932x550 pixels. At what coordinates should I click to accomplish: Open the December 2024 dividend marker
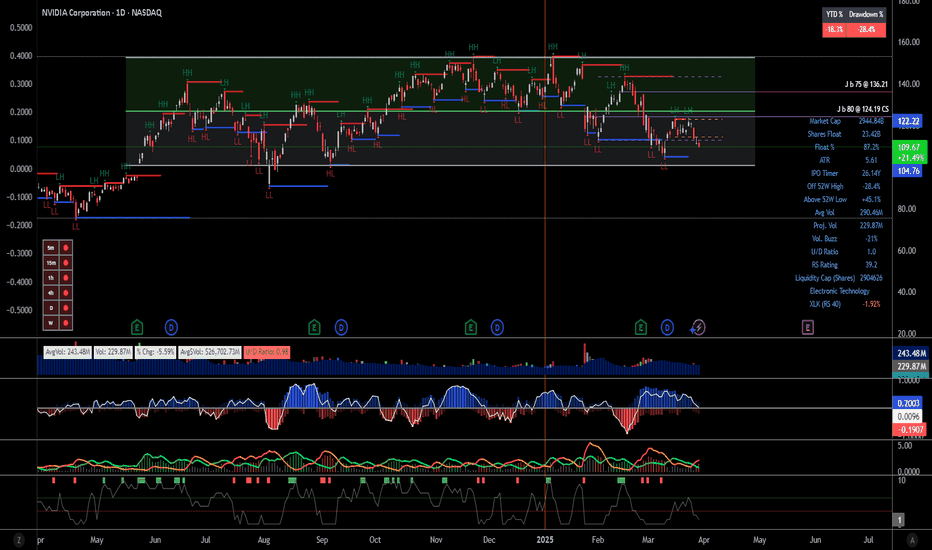[497, 327]
